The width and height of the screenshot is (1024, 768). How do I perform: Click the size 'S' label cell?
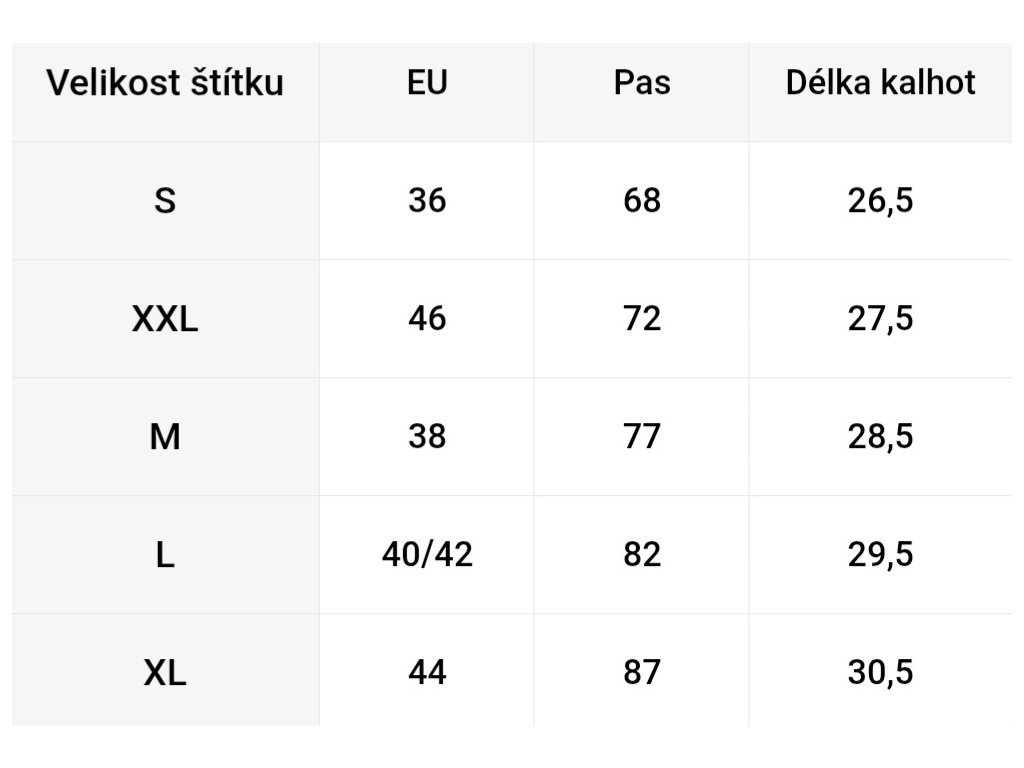click(x=165, y=201)
